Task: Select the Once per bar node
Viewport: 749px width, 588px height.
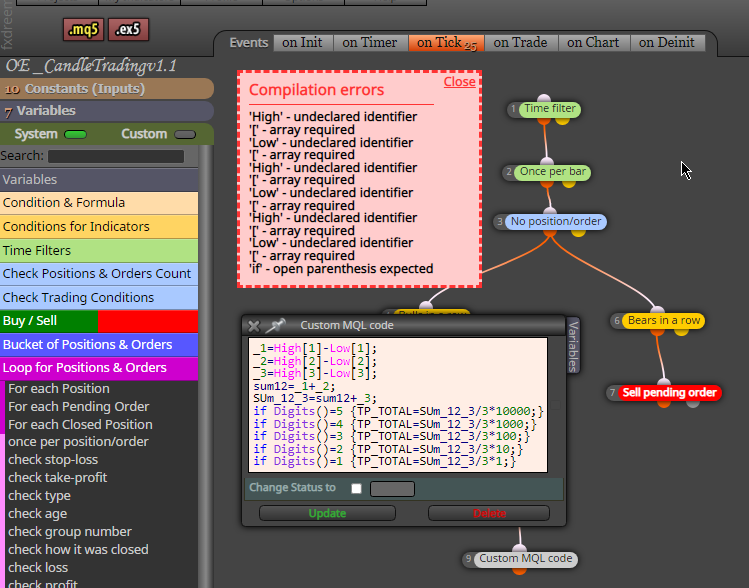Action: point(552,172)
